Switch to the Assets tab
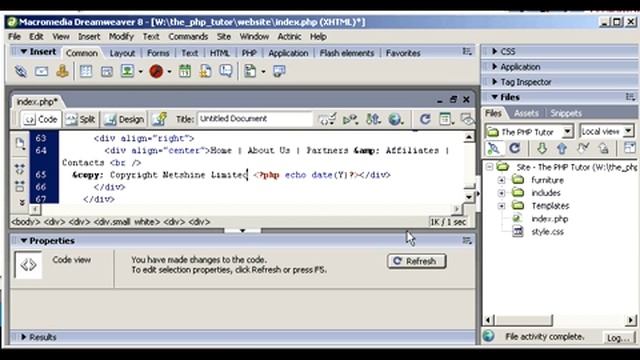The height and width of the screenshot is (360, 640). pos(526,113)
